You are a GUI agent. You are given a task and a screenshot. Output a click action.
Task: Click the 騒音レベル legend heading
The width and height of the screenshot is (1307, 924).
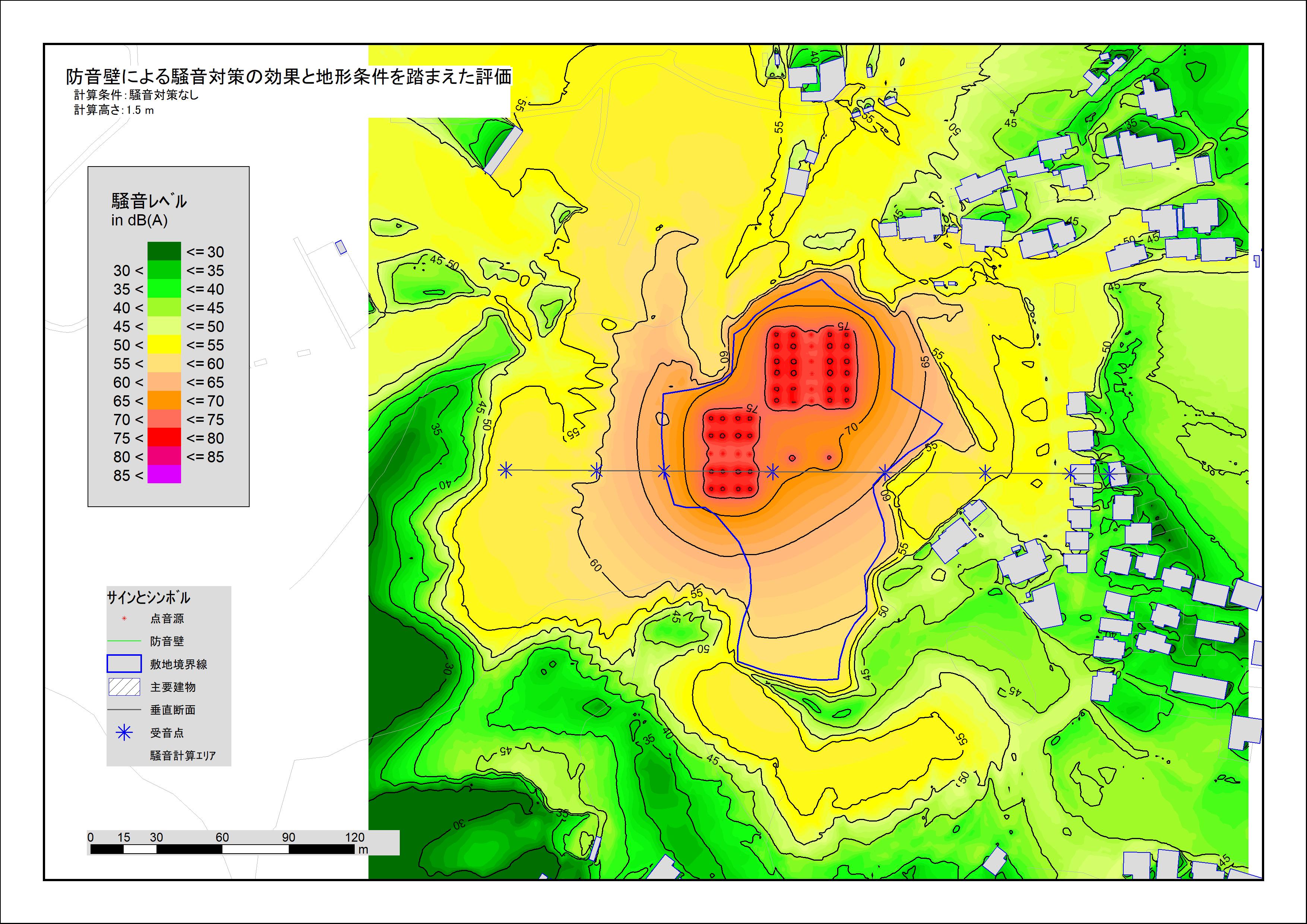click(149, 201)
